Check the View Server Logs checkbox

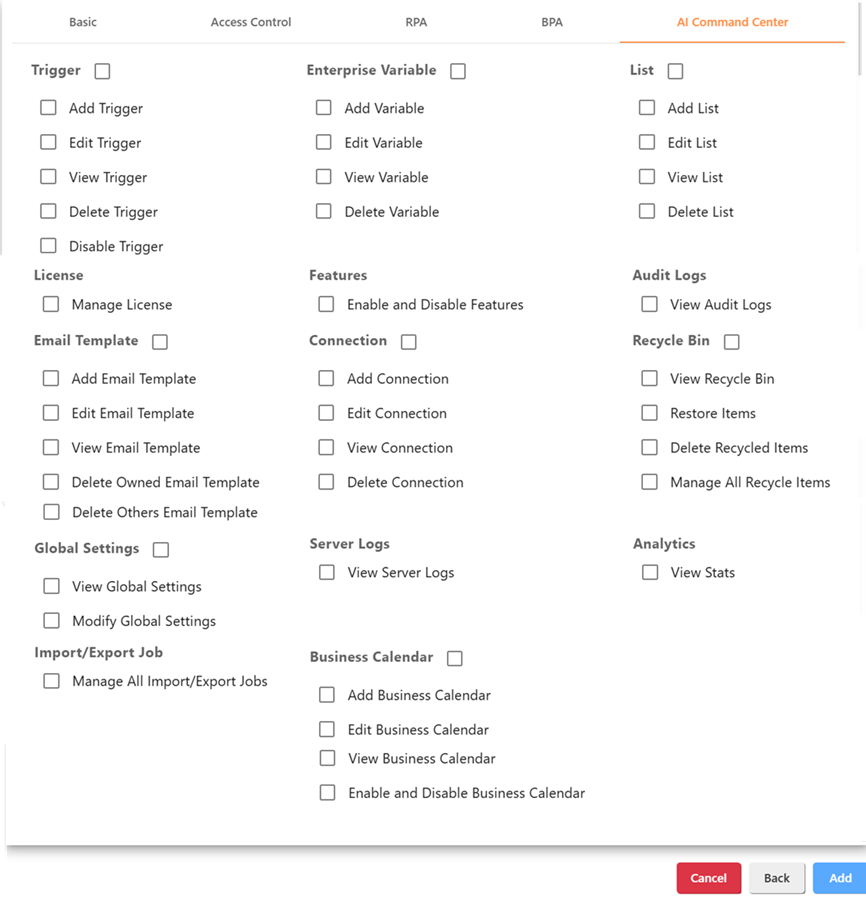tap(327, 572)
